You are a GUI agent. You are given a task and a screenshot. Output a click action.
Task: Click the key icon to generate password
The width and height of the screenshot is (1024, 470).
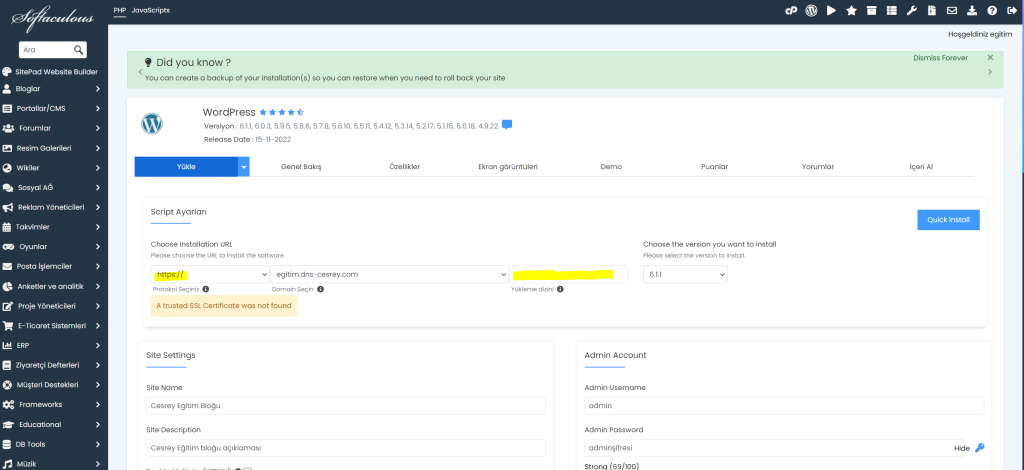tap(980, 448)
